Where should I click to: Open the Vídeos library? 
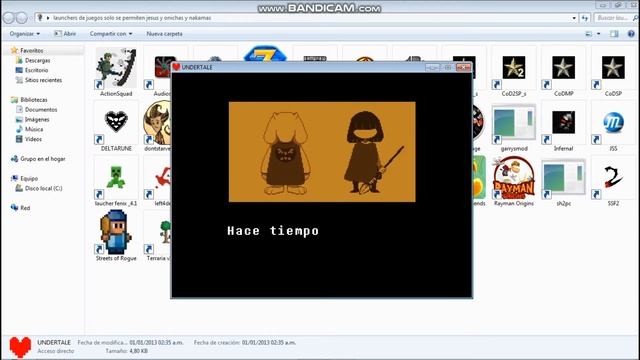(x=33, y=139)
